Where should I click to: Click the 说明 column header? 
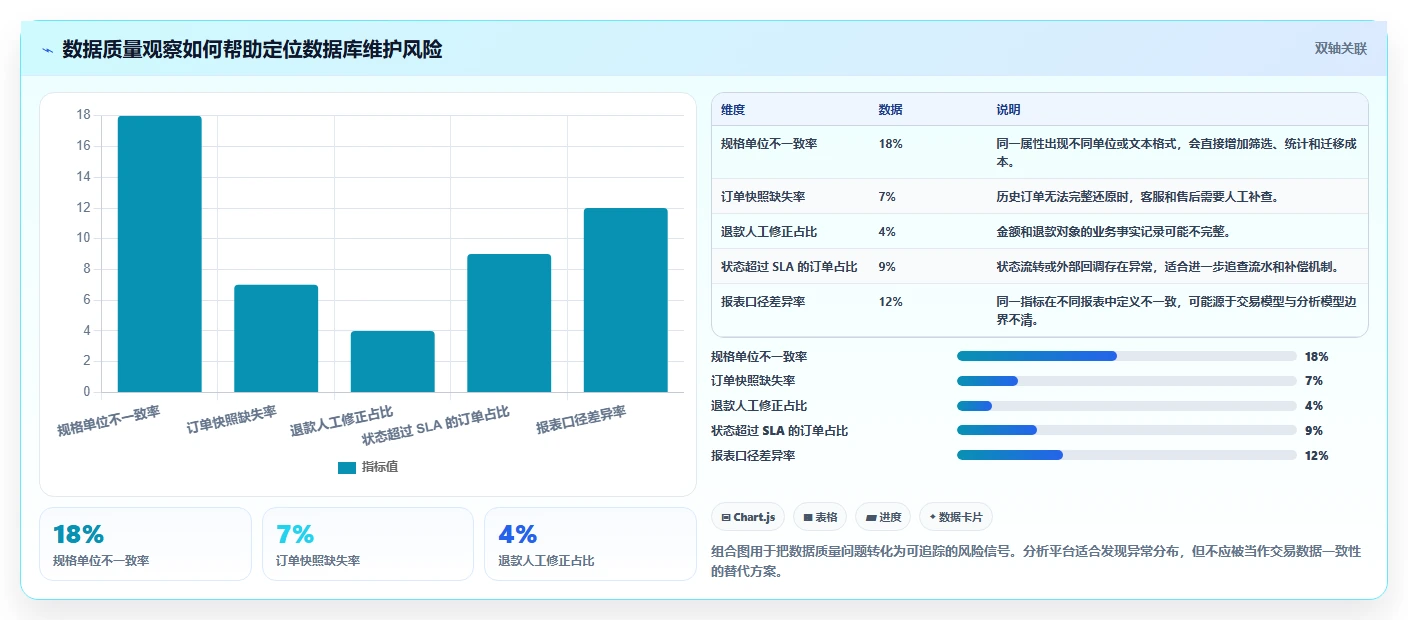click(1008, 110)
